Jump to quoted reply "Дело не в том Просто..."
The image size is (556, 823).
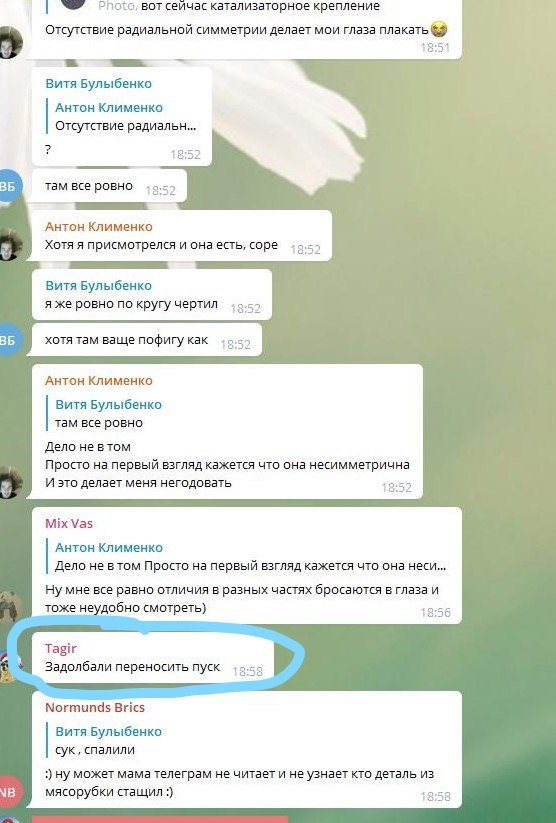coord(247,556)
